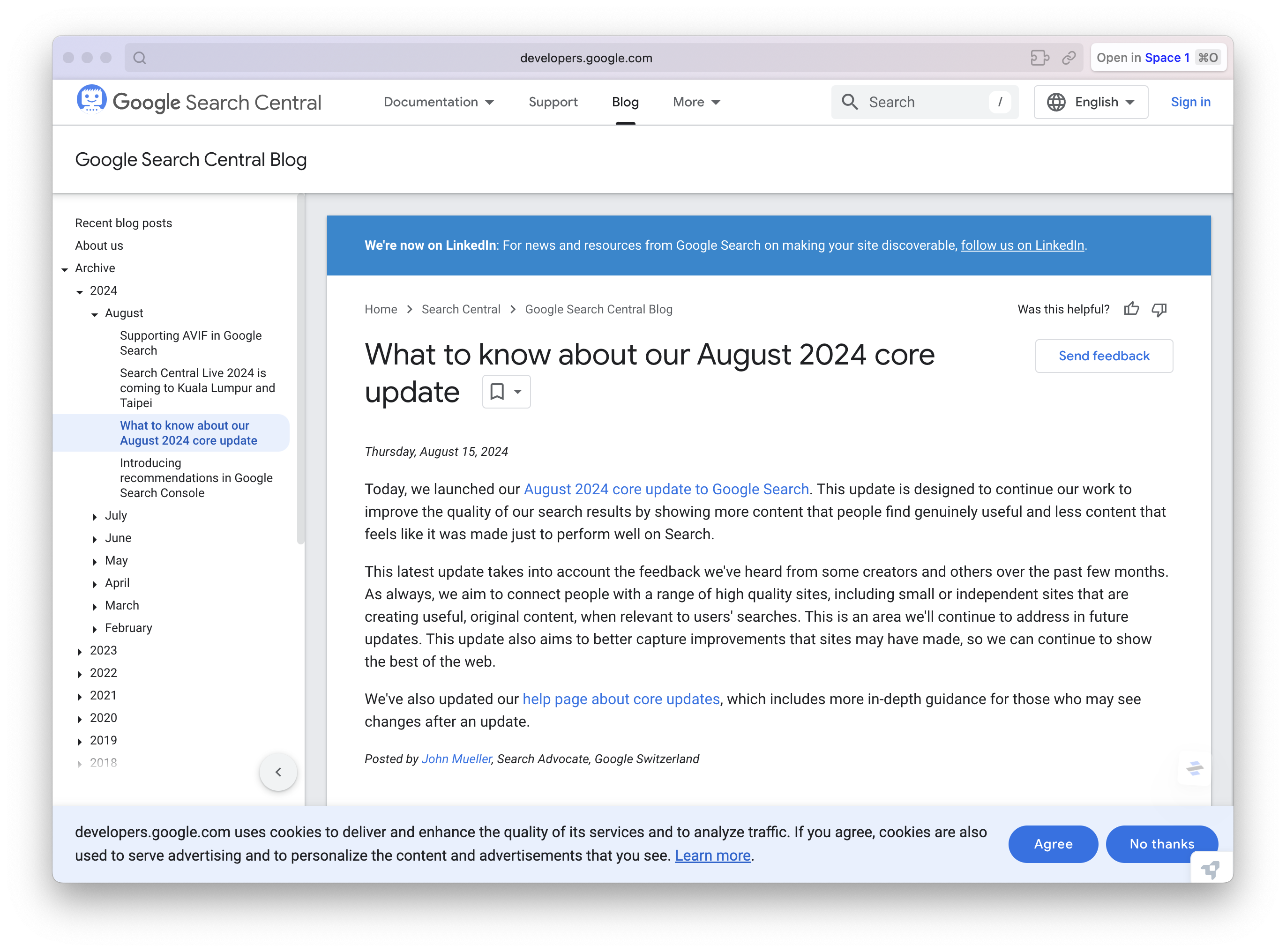The image size is (1286, 952).
Task: Expand the June archive month
Action: pos(95,539)
